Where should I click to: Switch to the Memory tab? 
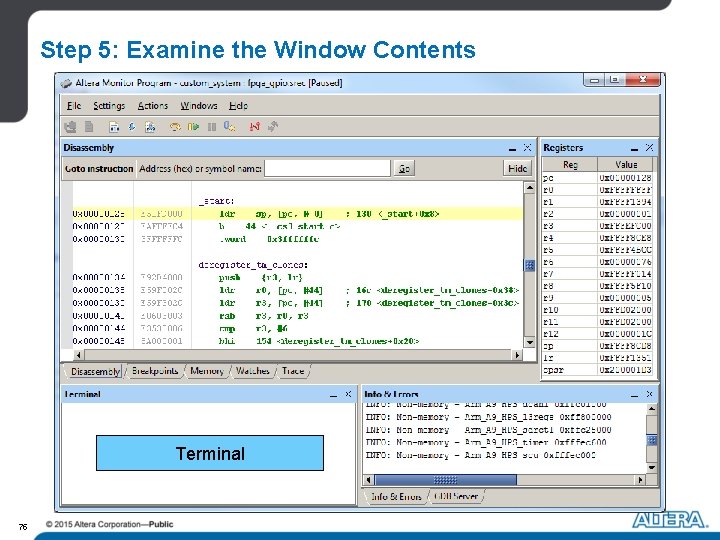tap(207, 371)
